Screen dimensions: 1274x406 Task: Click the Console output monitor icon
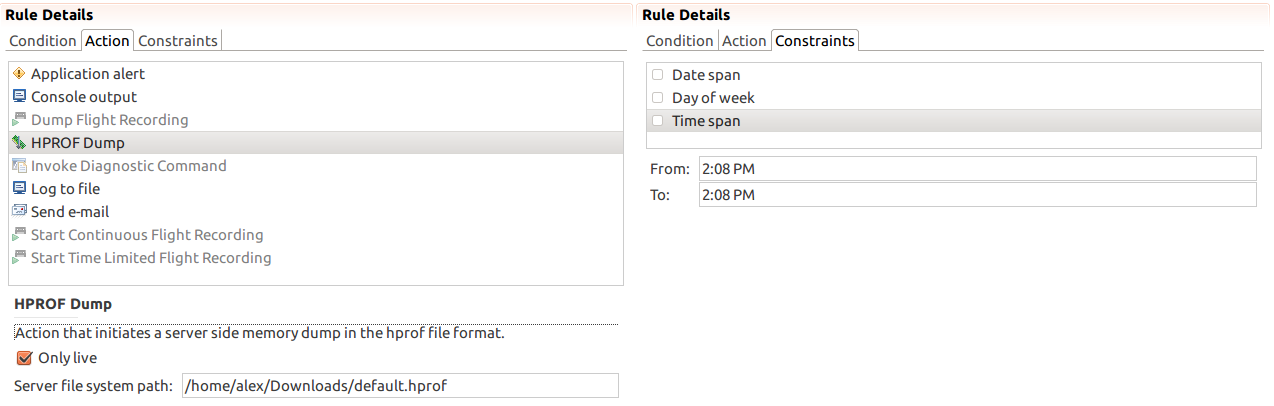click(19, 97)
